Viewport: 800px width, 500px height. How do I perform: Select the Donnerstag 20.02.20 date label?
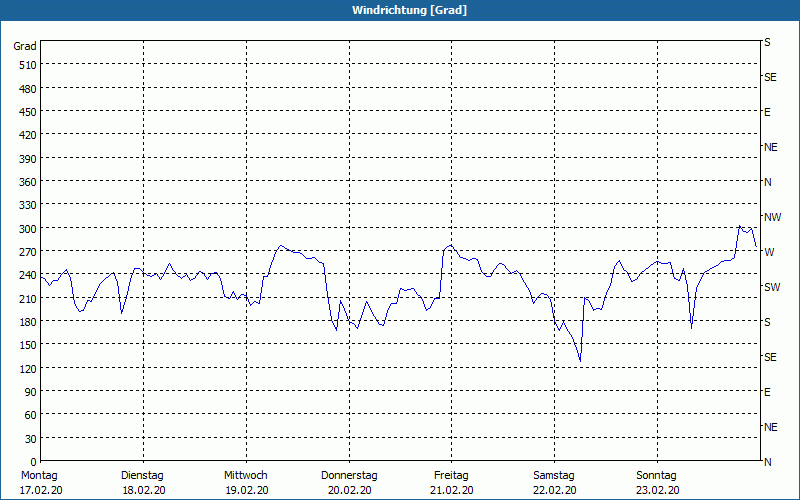coord(349,483)
